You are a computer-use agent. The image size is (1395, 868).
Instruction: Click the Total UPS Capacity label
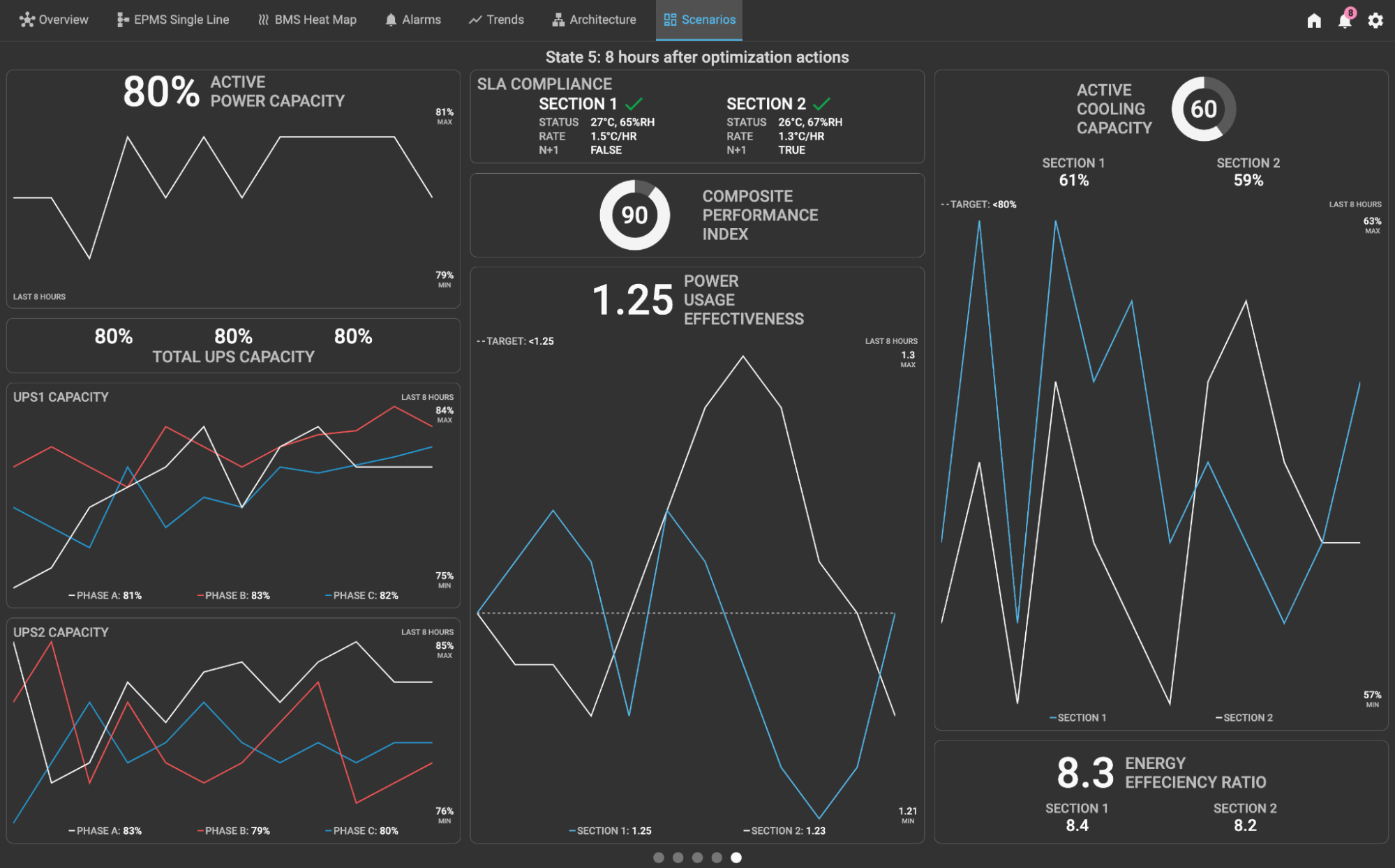233,357
